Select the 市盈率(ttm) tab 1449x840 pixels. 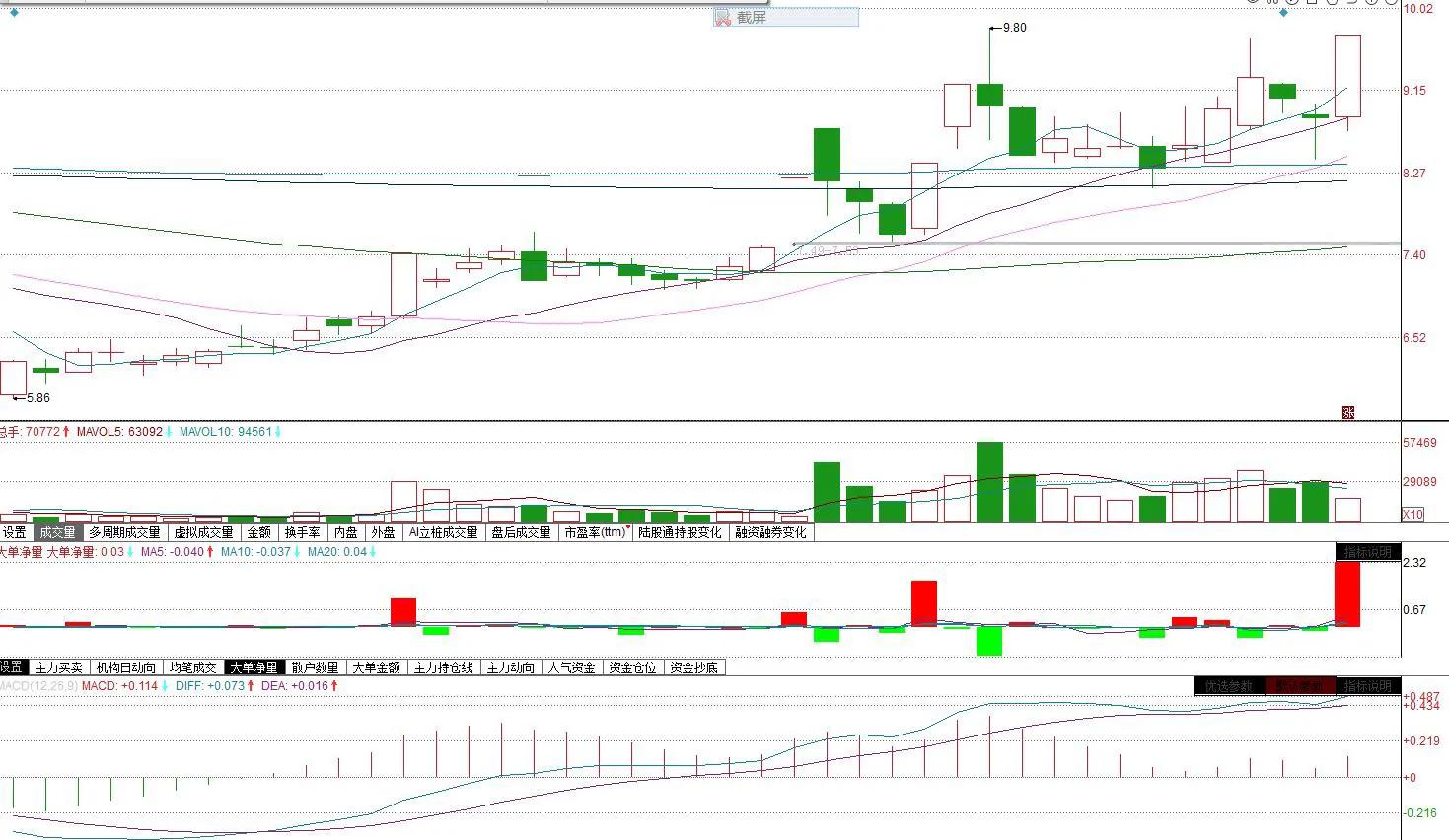596,532
